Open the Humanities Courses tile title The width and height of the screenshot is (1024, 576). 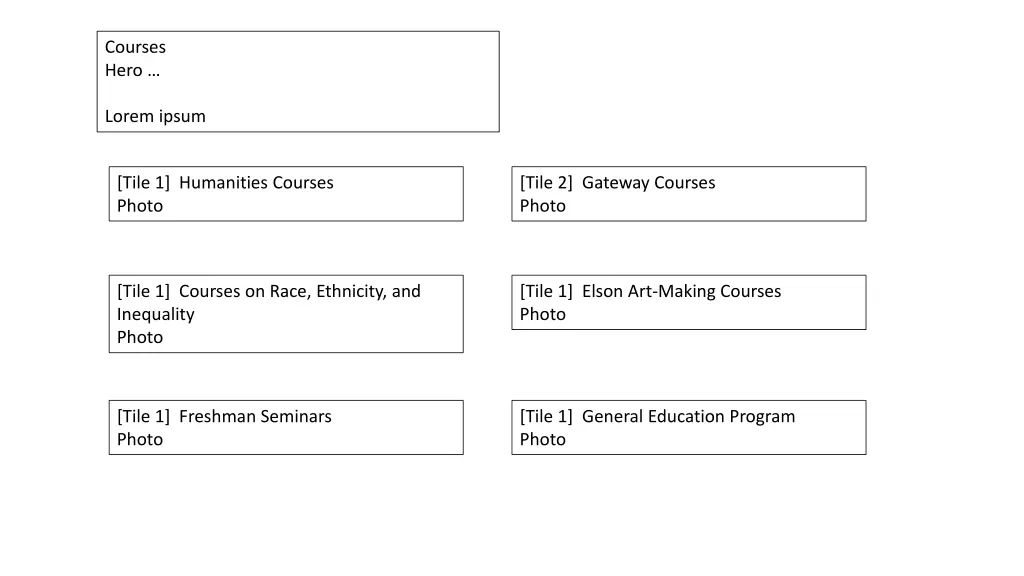256,182
